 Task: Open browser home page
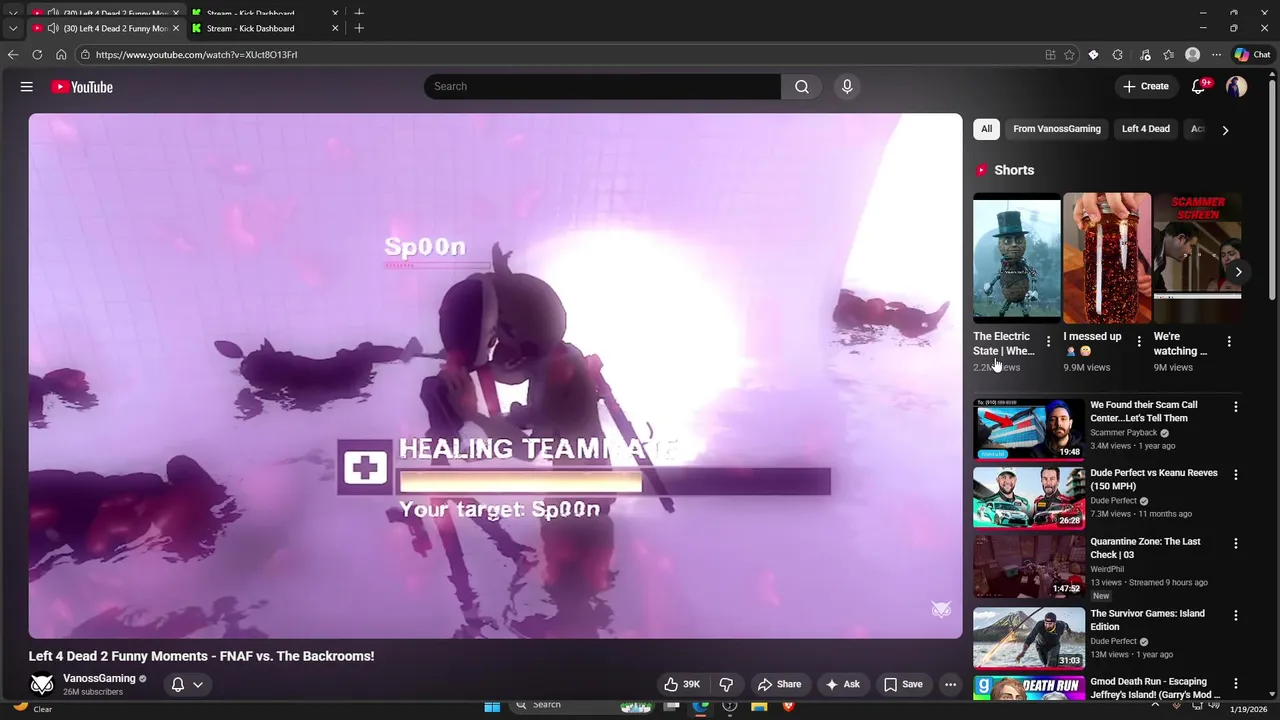(61, 55)
